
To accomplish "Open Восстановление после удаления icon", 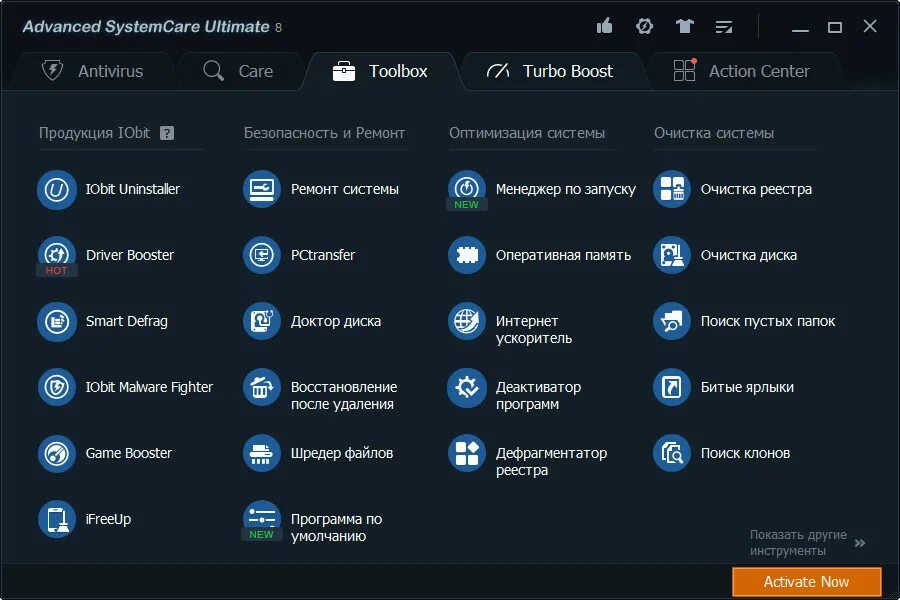I will pyautogui.click(x=262, y=388).
